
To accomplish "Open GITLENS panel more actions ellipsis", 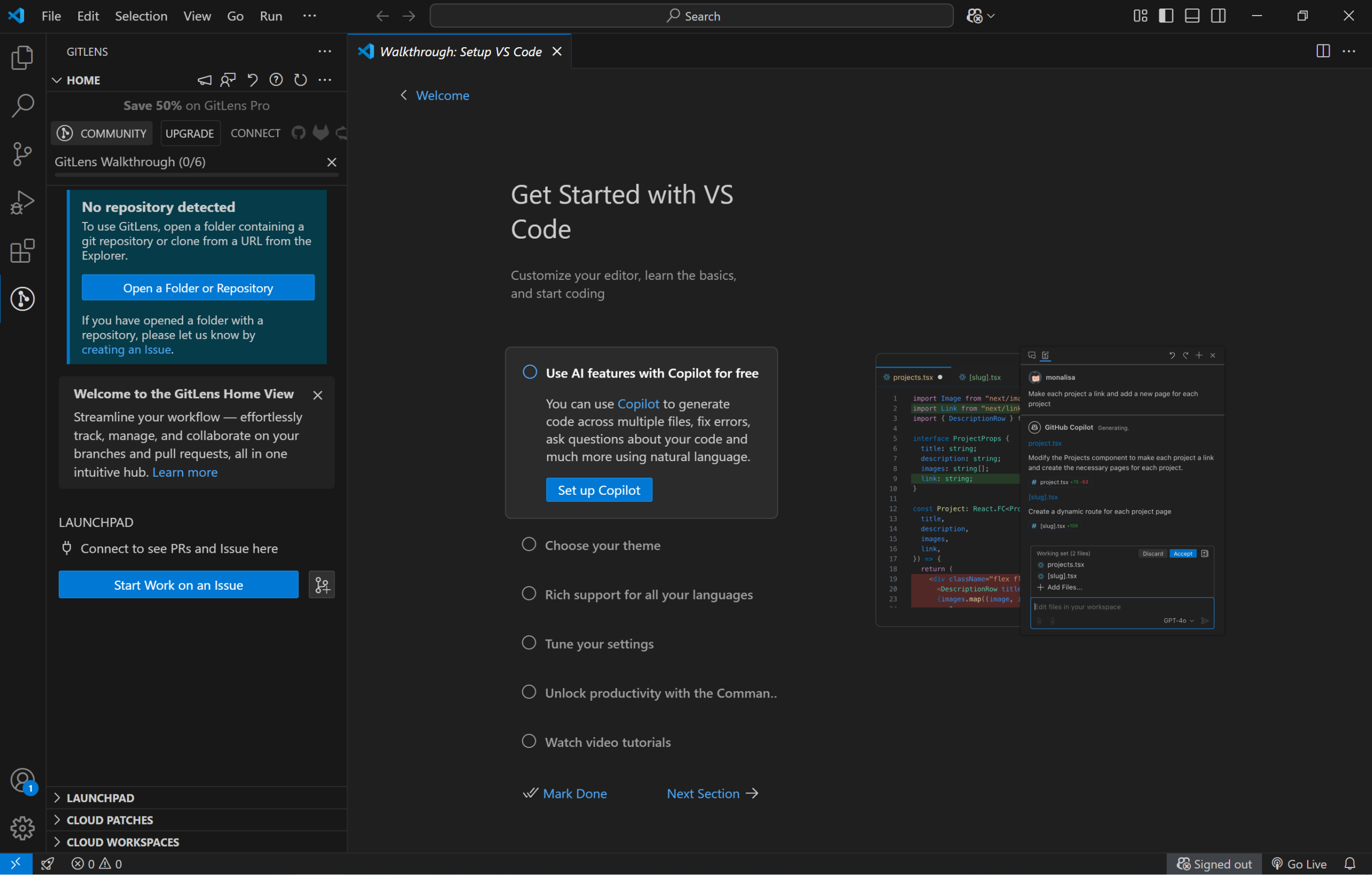I will click(x=325, y=51).
